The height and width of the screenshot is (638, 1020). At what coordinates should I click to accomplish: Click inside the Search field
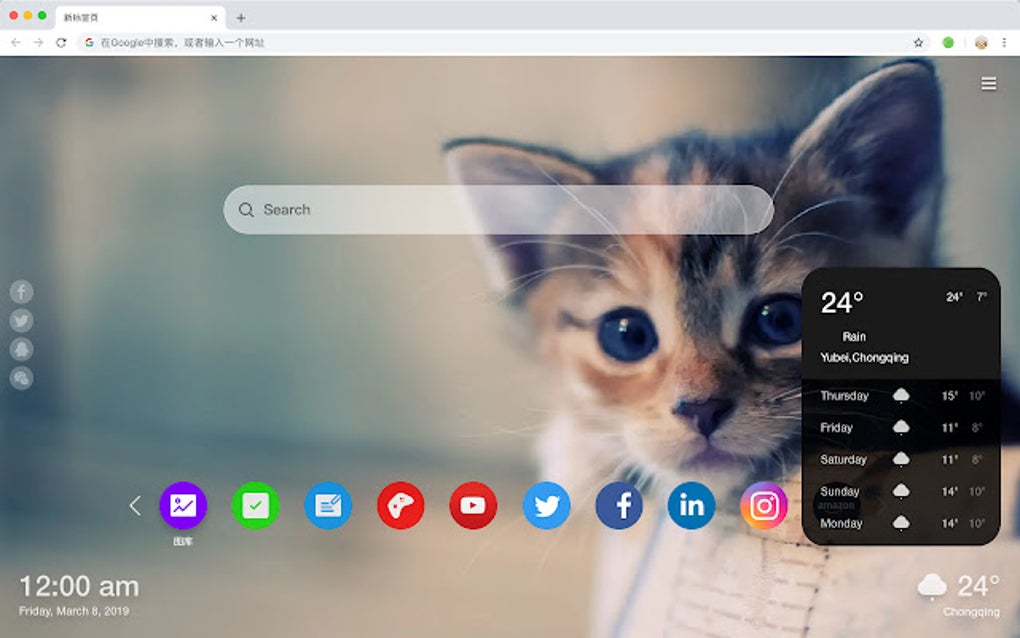[x=500, y=209]
